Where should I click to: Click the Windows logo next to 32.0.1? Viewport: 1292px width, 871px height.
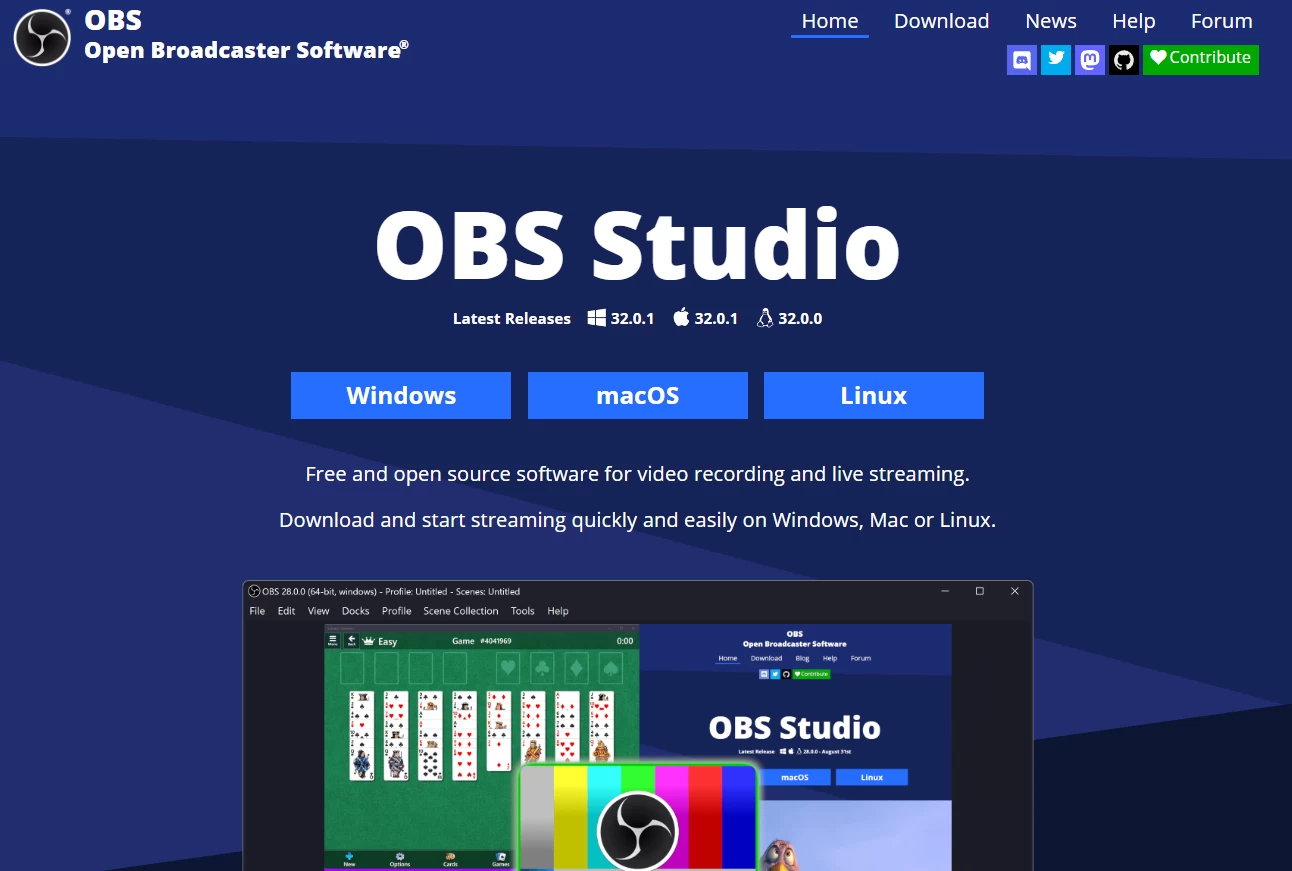[x=596, y=317]
